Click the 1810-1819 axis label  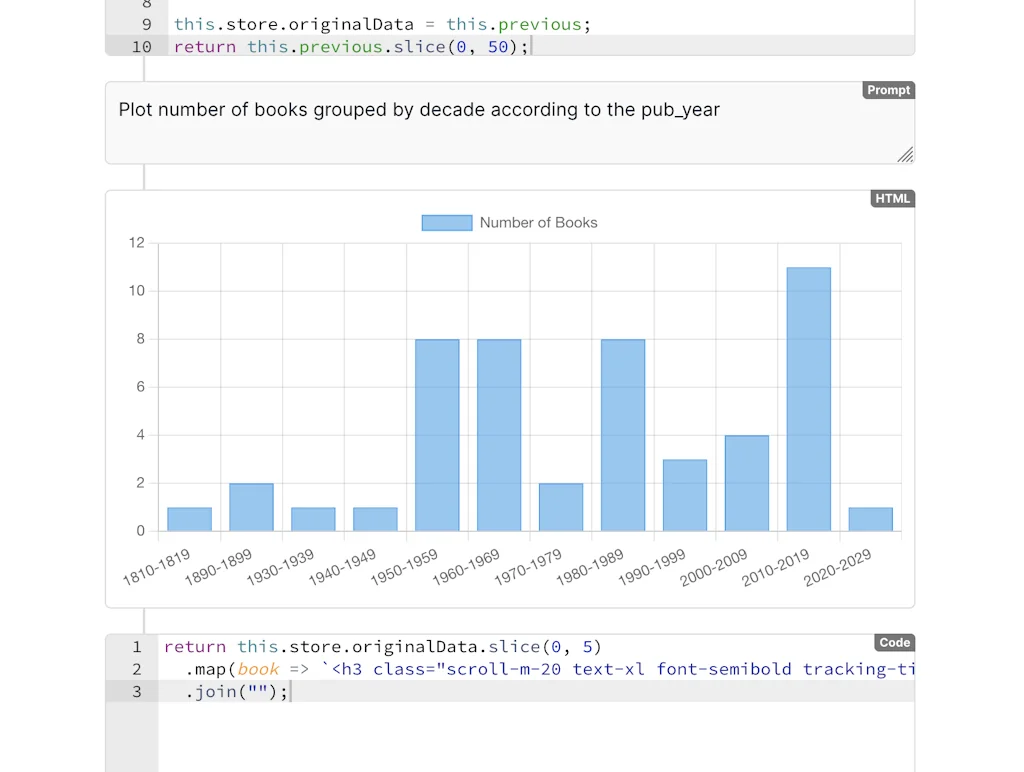coord(155,568)
